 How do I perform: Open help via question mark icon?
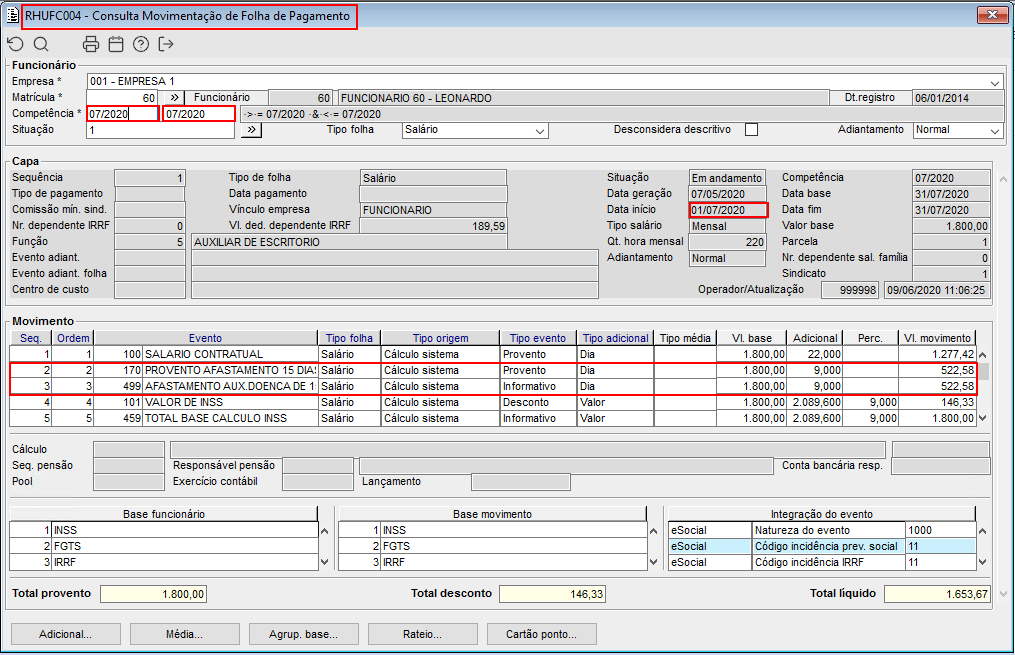[141, 44]
